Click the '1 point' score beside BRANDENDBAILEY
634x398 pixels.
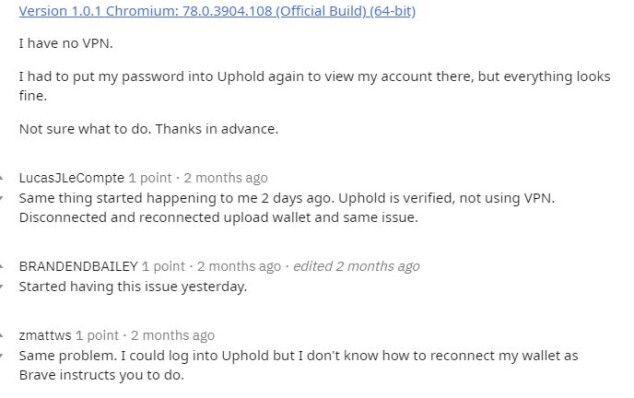(x=163, y=266)
